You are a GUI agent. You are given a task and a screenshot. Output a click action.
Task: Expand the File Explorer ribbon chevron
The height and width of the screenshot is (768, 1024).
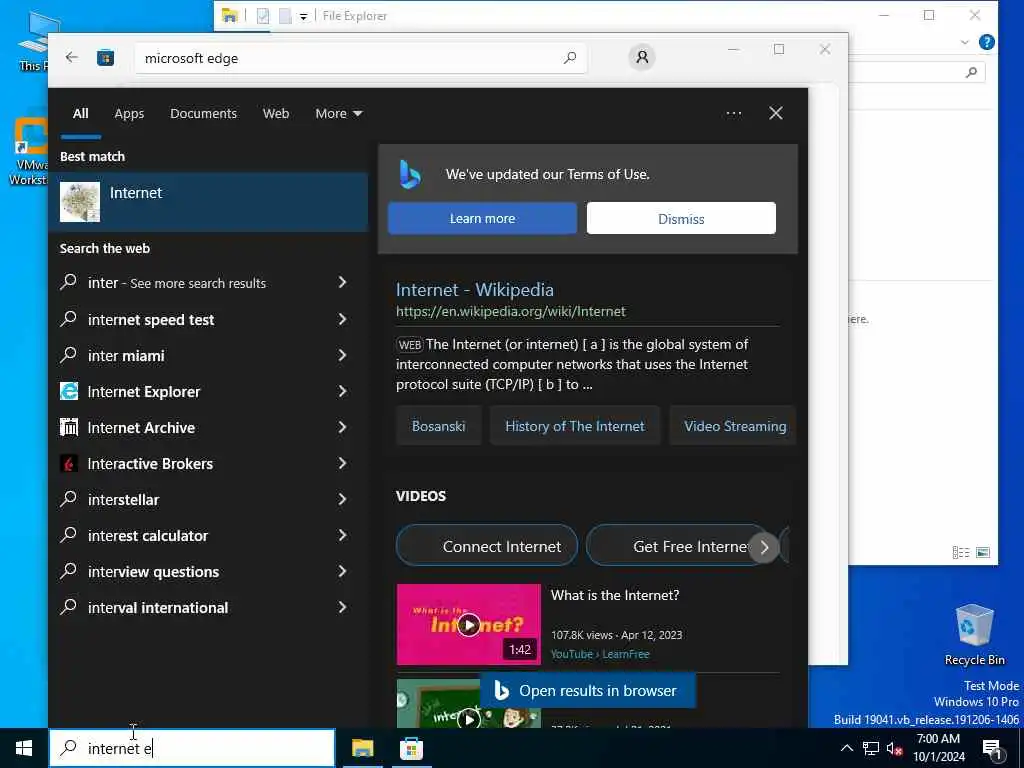click(x=965, y=42)
